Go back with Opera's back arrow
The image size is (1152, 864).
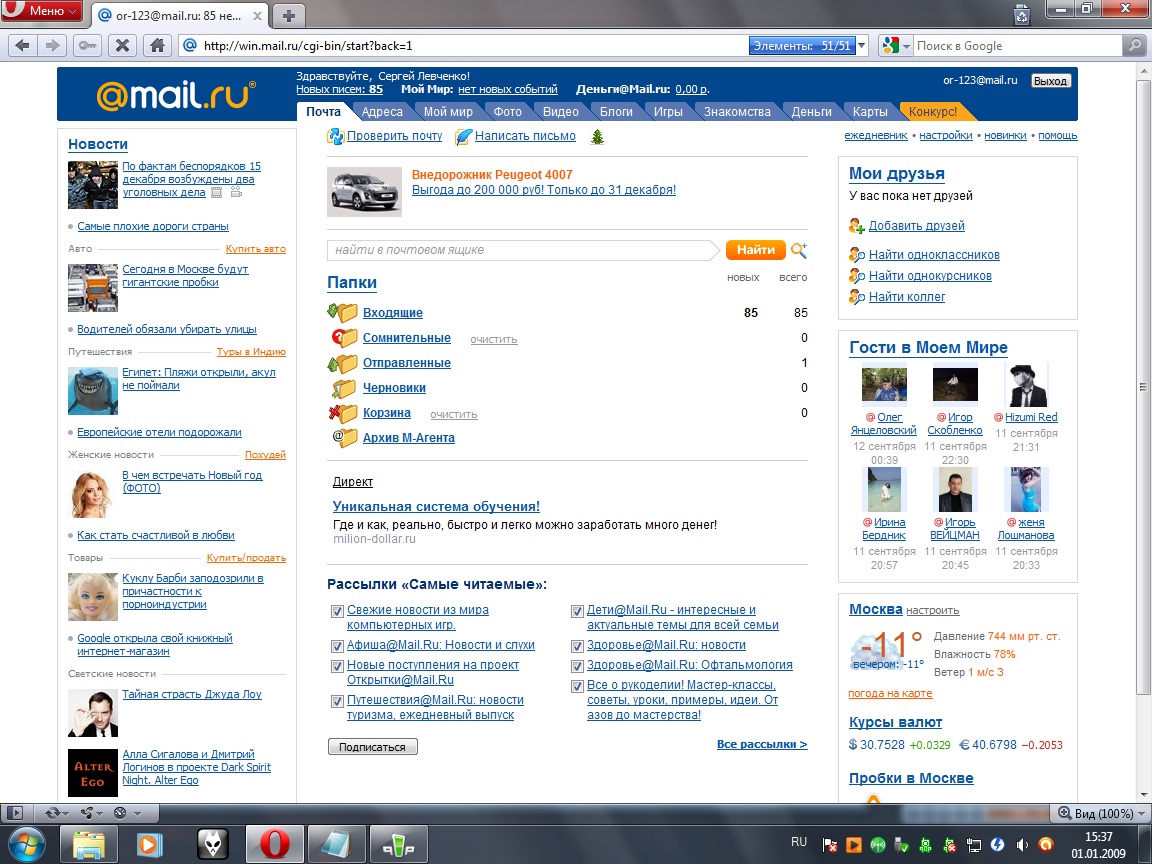(x=23, y=46)
